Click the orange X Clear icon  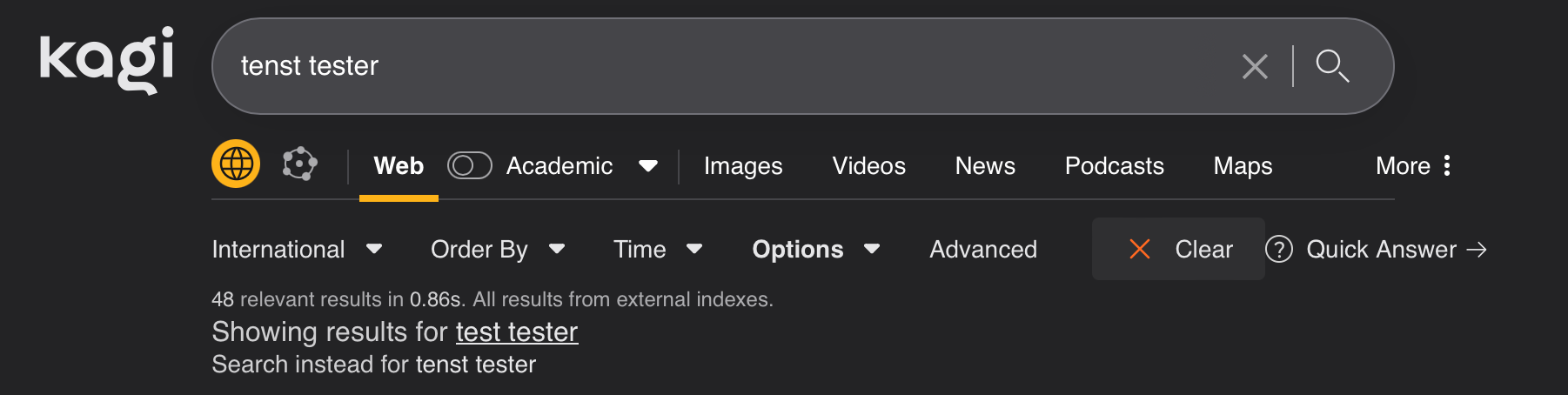[1139, 250]
